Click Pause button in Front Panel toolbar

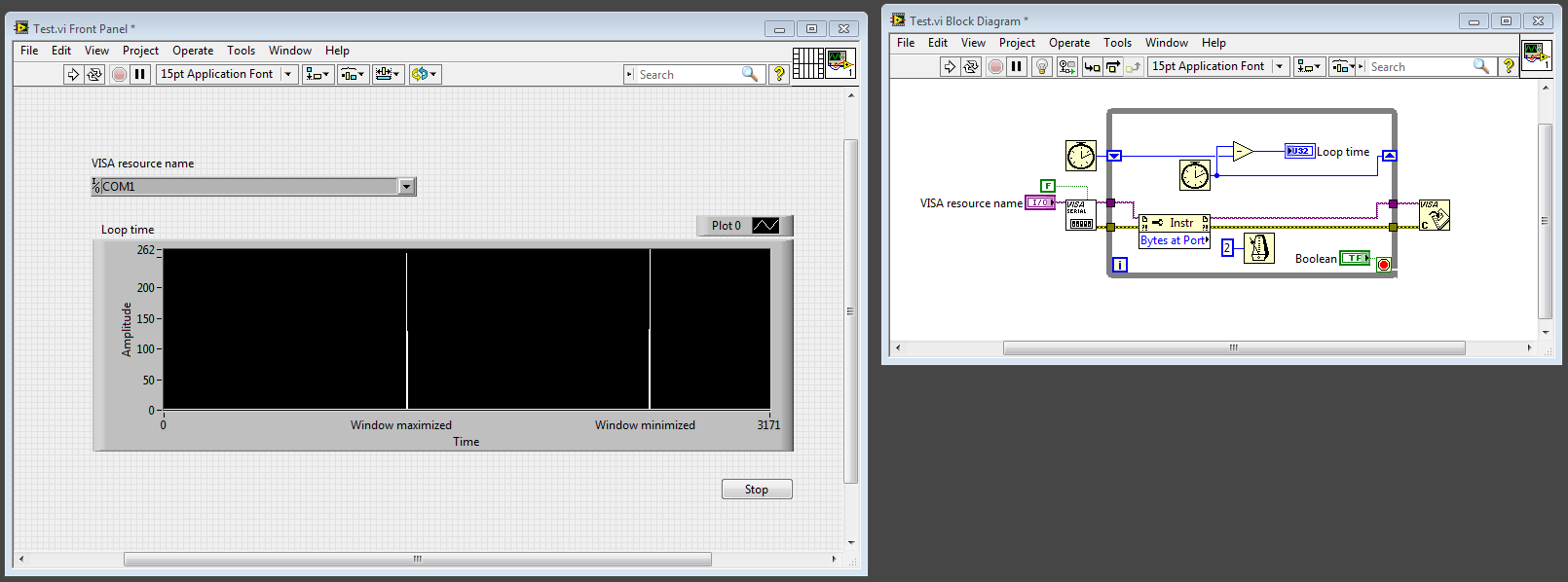[140, 74]
